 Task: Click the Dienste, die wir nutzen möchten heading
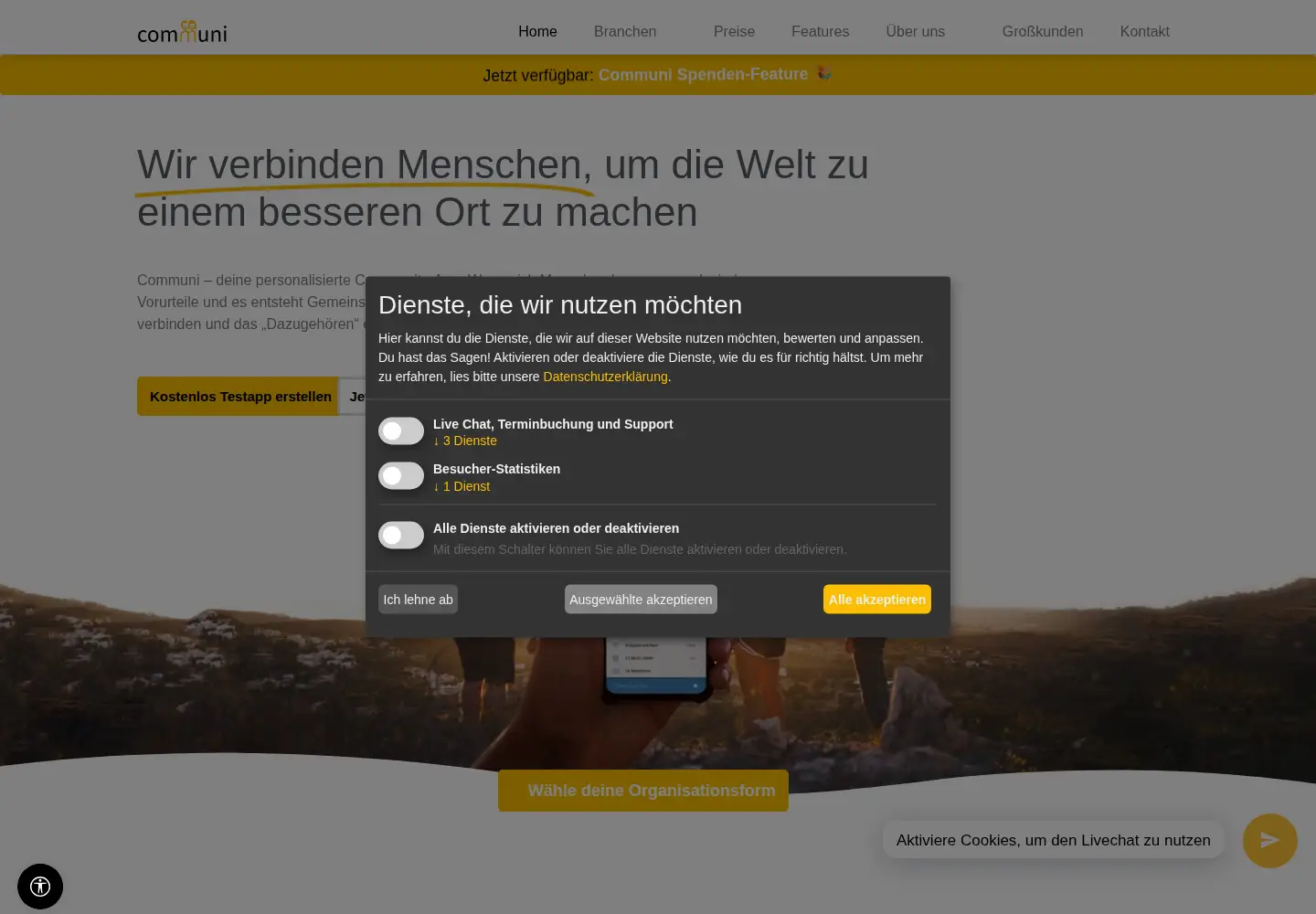click(560, 305)
